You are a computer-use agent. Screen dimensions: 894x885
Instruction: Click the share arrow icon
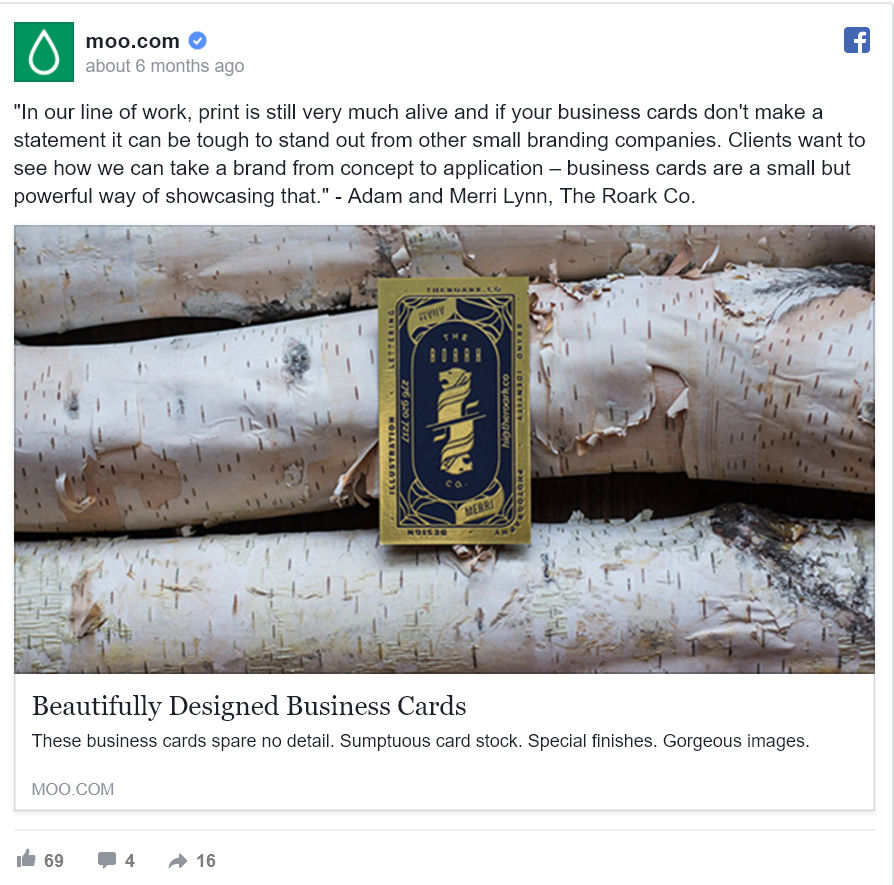178,860
